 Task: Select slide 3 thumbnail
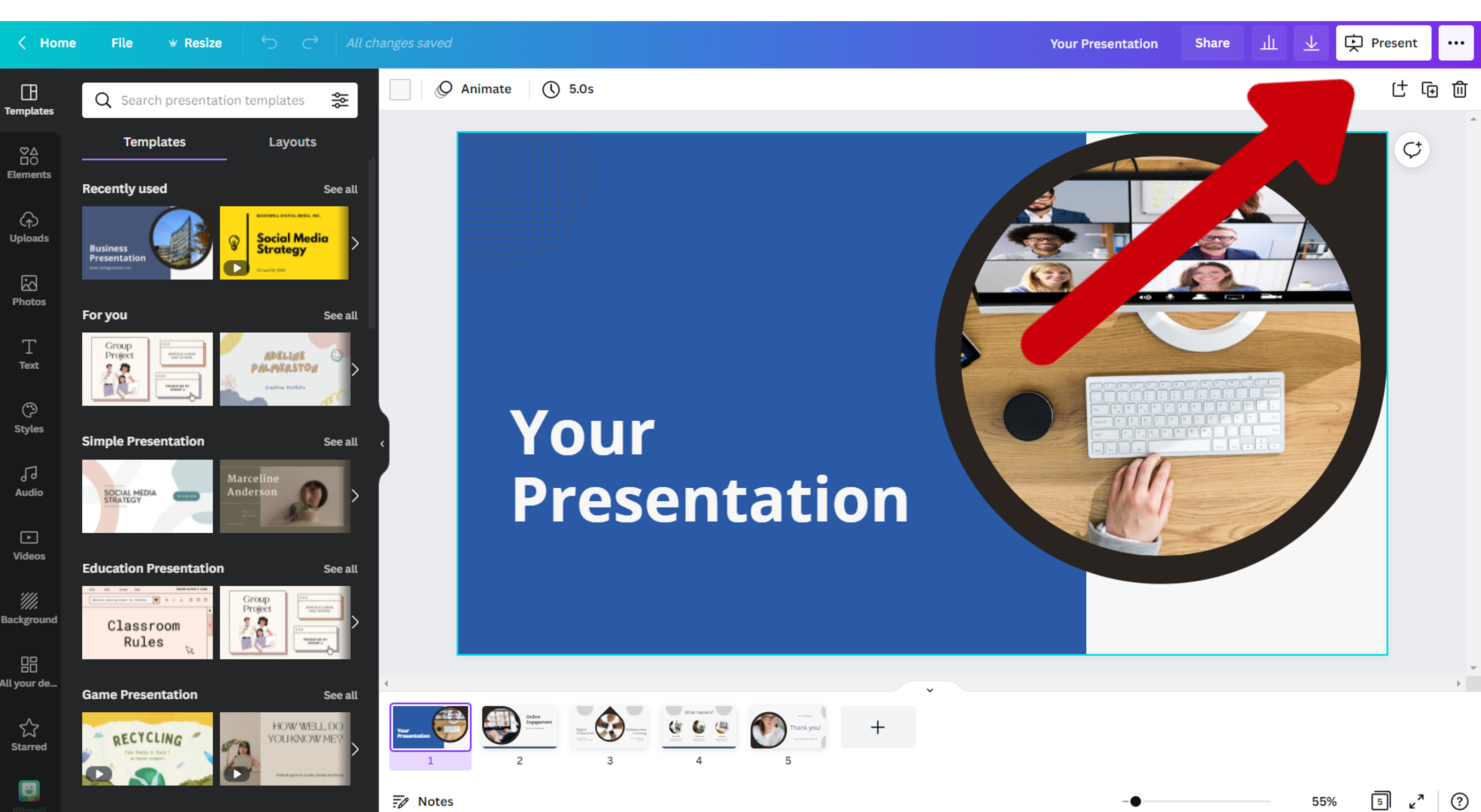pos(609,727)
